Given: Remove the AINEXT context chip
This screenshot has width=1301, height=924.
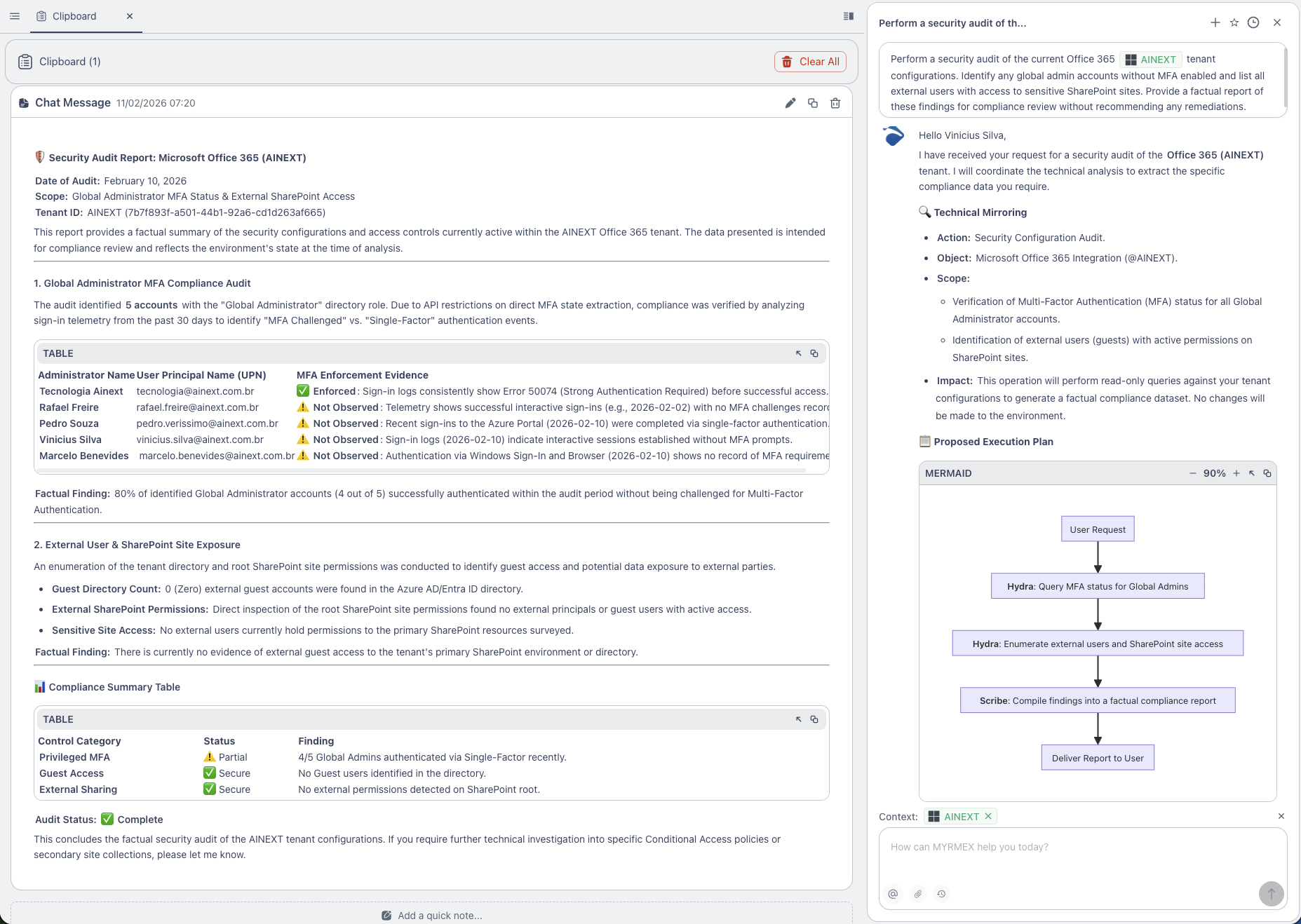Looking at the screenshot, I should tap(988, 816).
